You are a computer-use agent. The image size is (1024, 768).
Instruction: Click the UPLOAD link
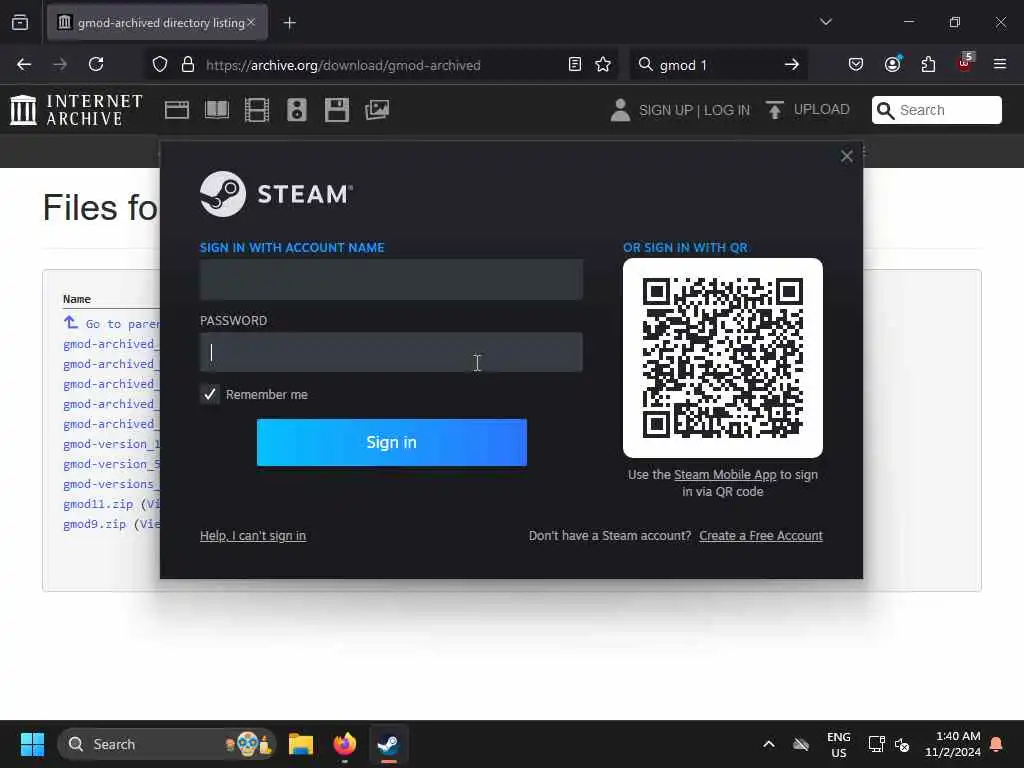(x=808, y=110)
